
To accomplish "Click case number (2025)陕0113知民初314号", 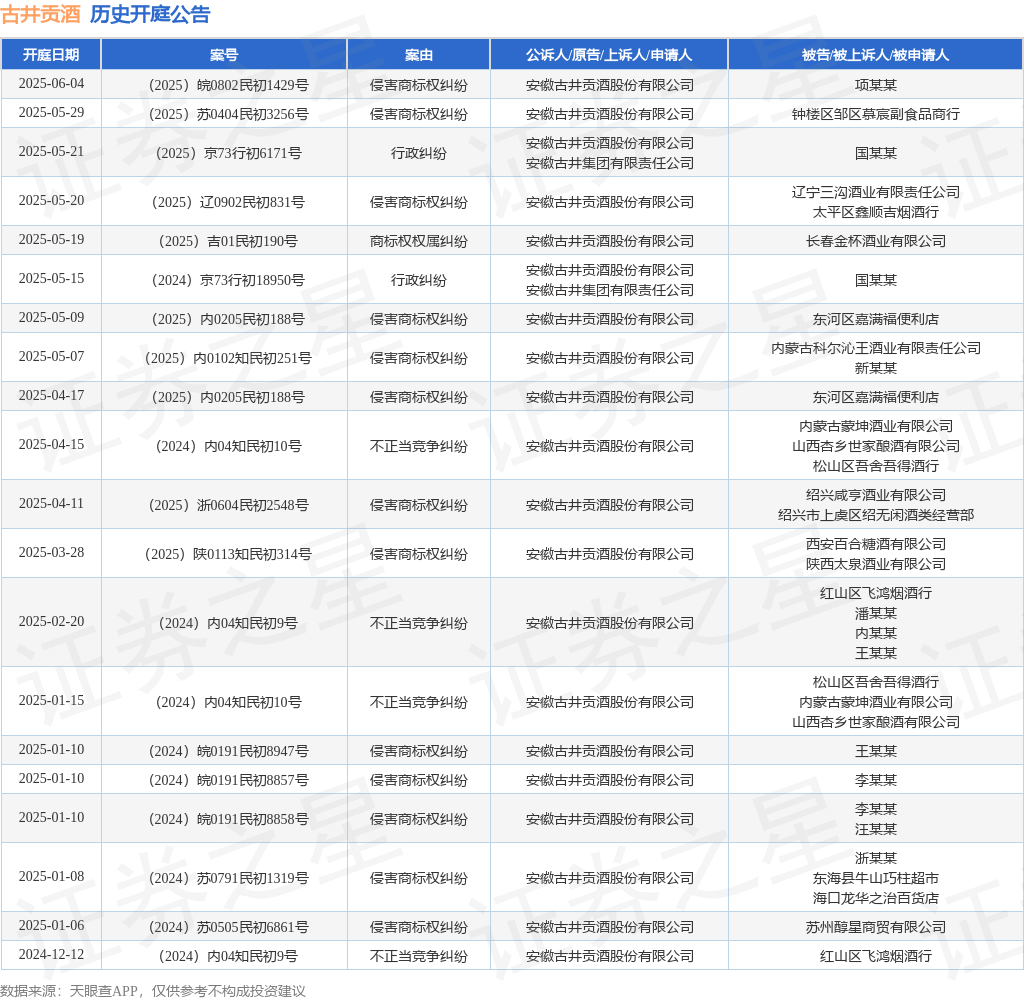I will (x=229, y=555).
